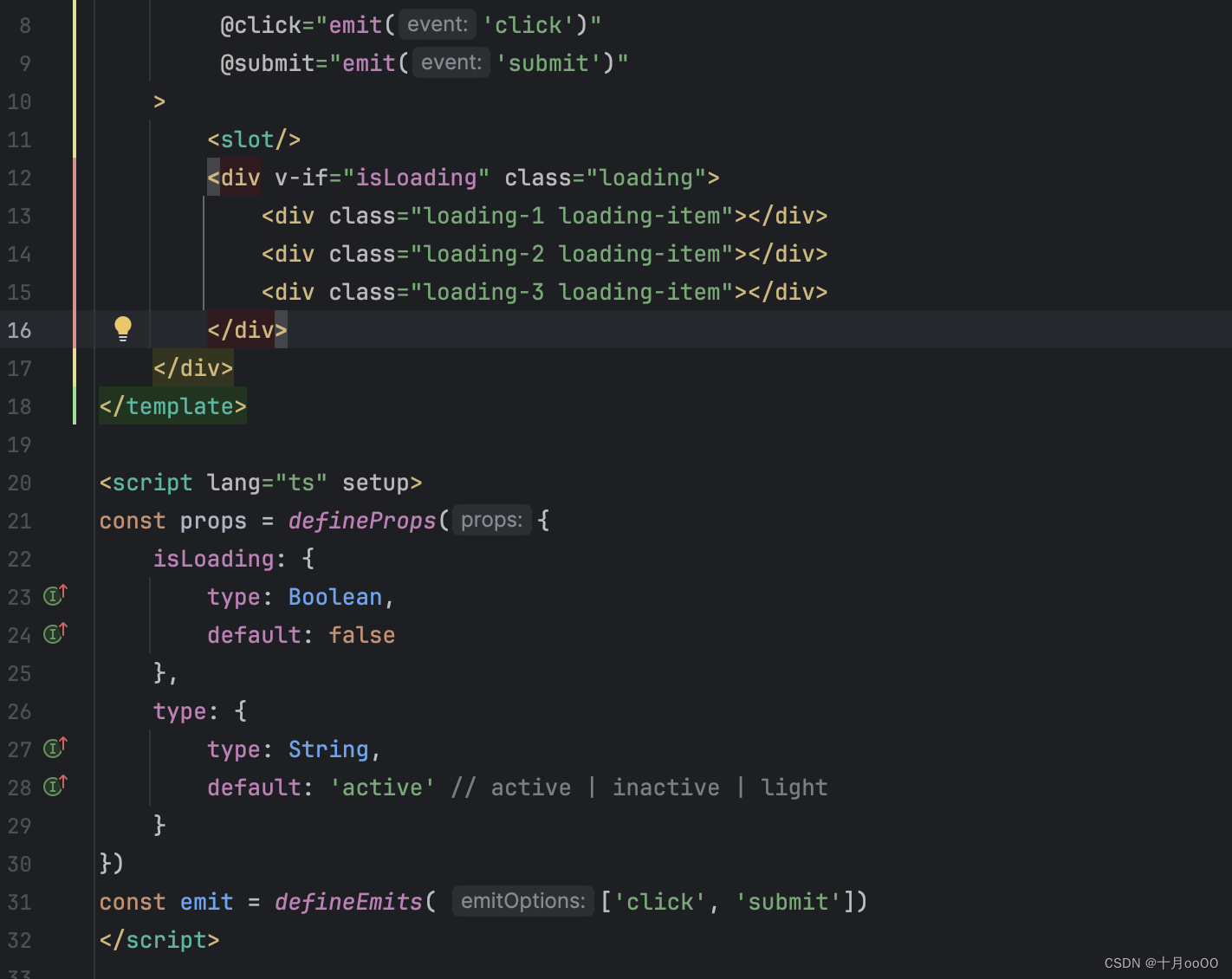Click line number 20 in the gutter
Screen dimensions: 1232x979
pos(19,483)
